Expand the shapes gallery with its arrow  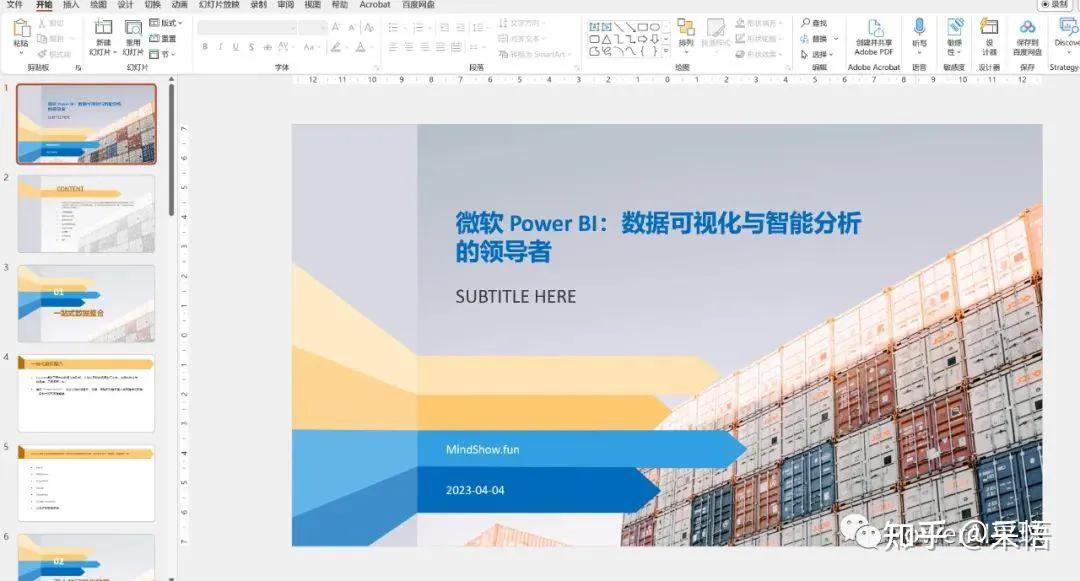(x=667, y=50)
